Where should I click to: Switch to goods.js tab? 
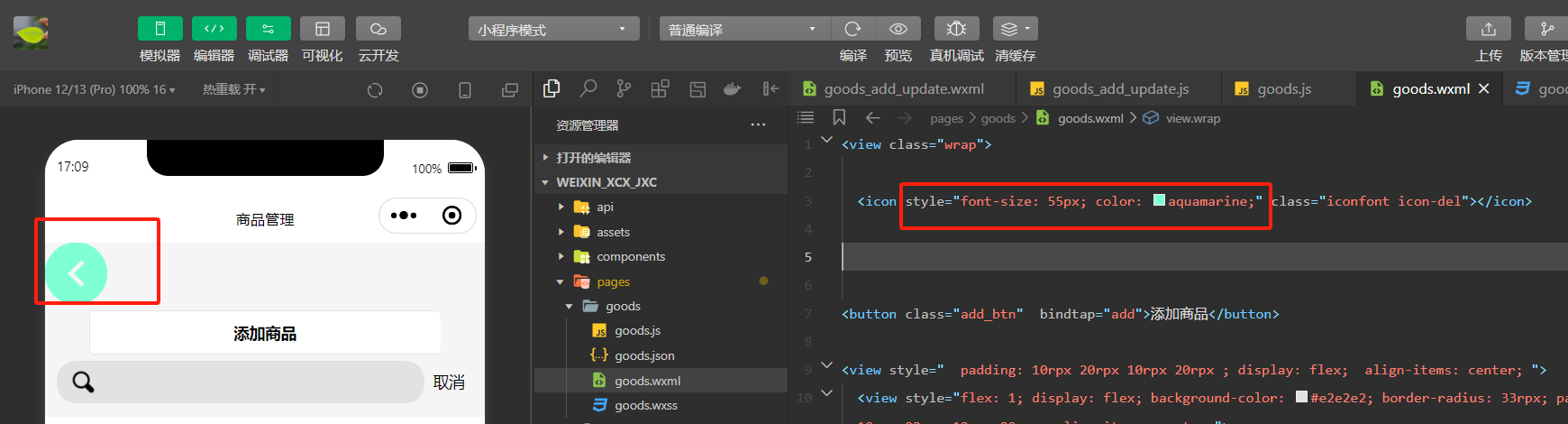(x=1284, y=88)
